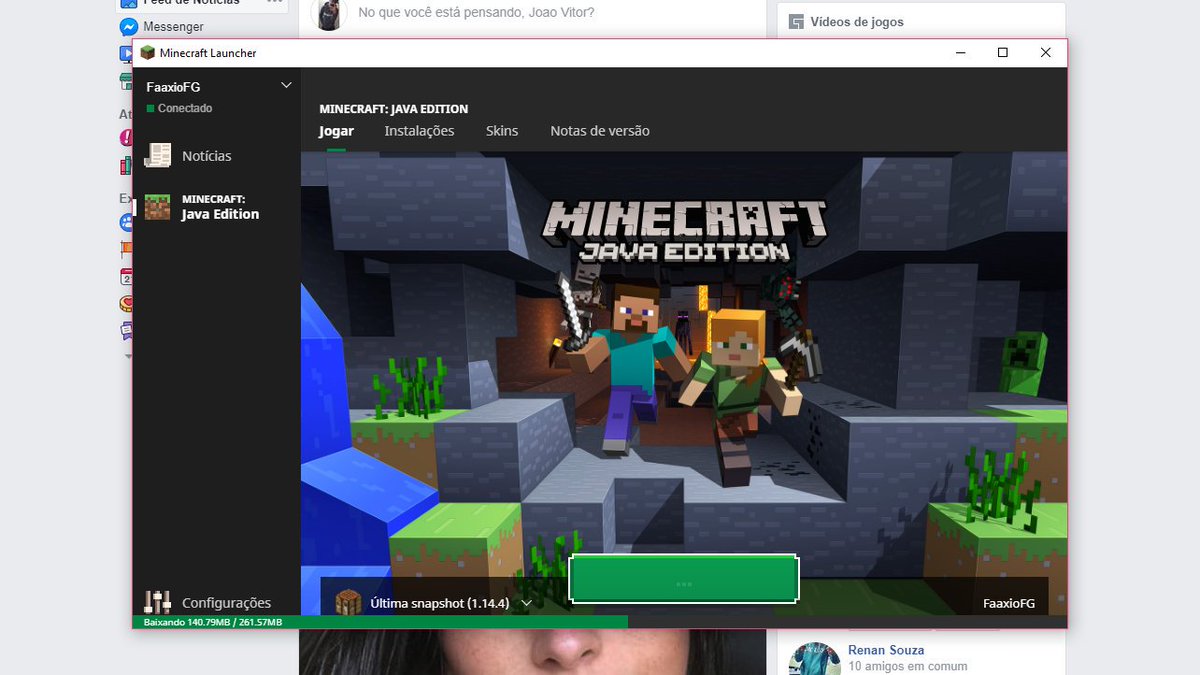
Task: Click the Vídeos de jogos gaming icon
Action: coord(797,22)
